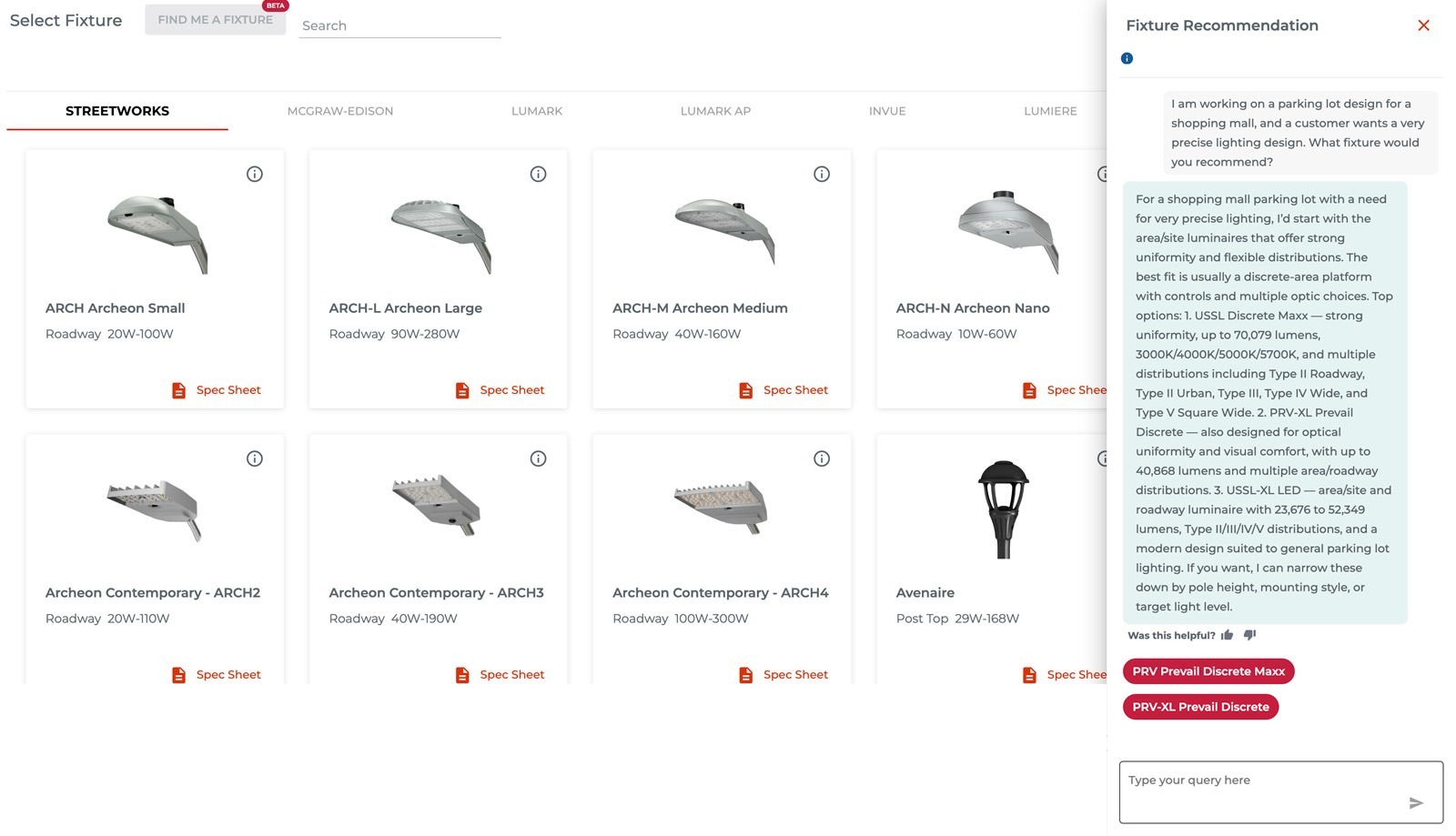Open Spec Sheet for Archeon Contemporary ARCH2
Viewport: 1456px width, 836px height.
point(217,675)
